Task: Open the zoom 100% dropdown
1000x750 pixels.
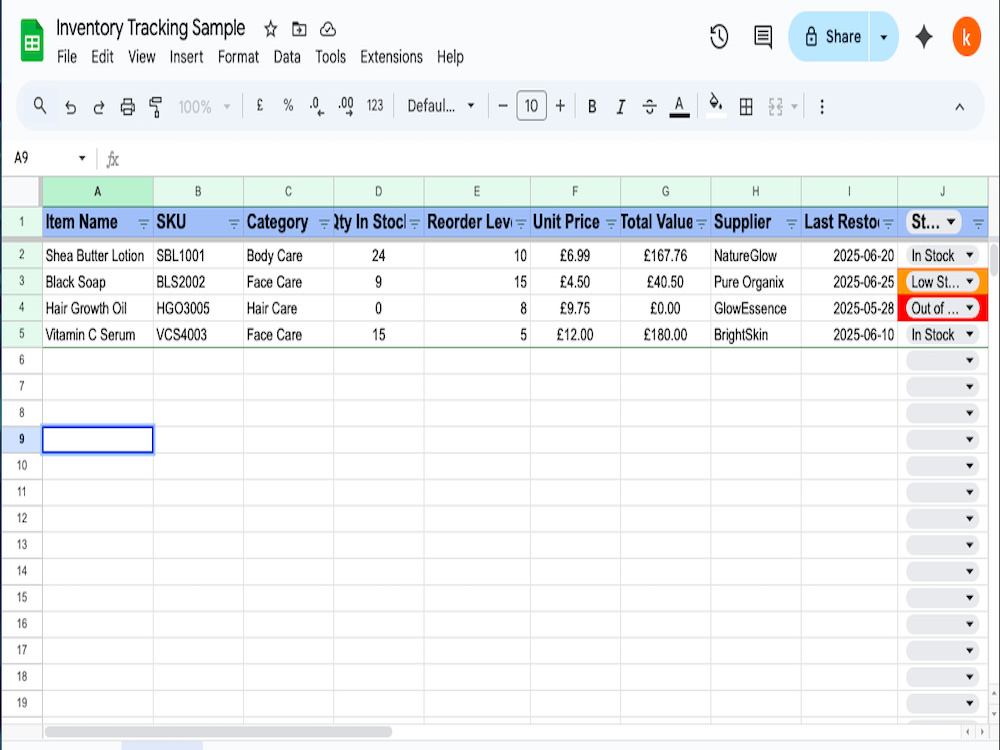Action: tap(204, 107)
